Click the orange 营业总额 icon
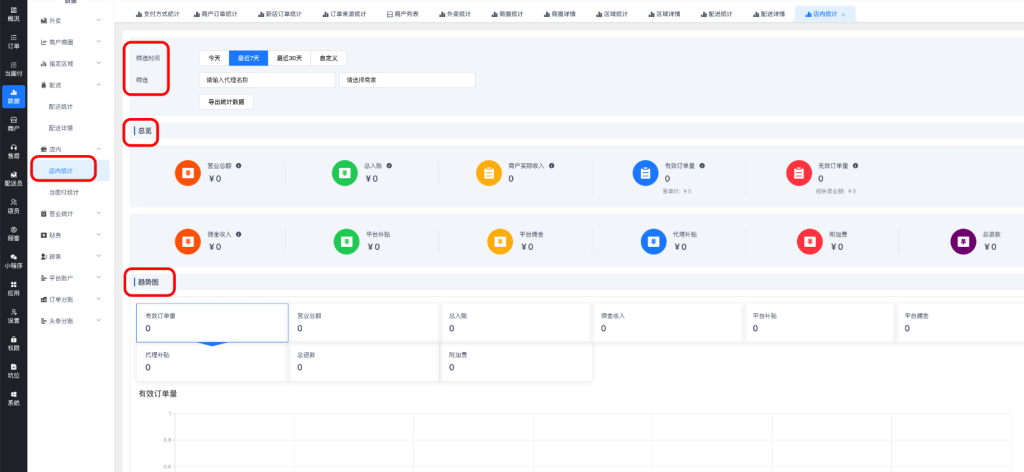The width and height of the screenshot is (1024, 472). (186, 173)
